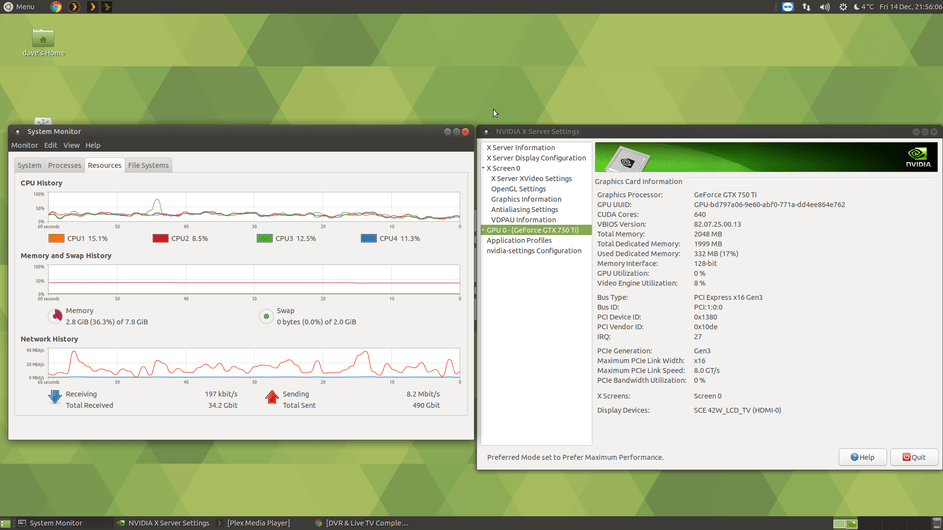This screenshot has width=943, height=530.
Task: Click the Memory pie chart icon
Action: point(56,316)
